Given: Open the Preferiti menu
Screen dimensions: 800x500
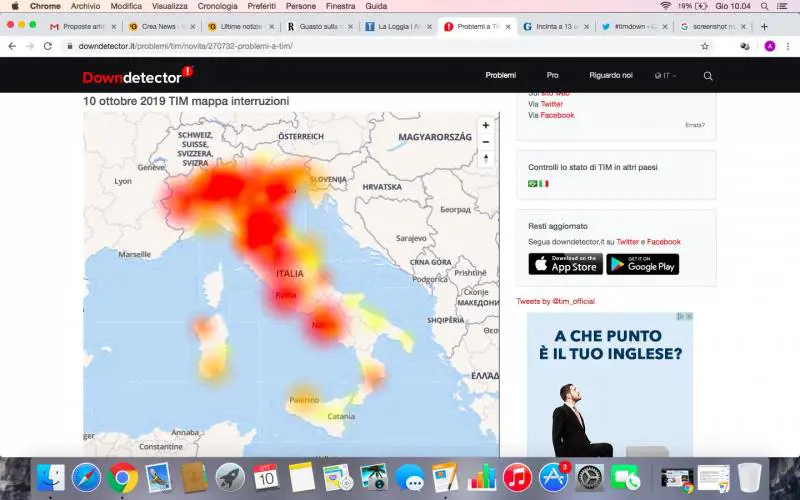Looking at the screenshot, I should click(x=262, y=6).
